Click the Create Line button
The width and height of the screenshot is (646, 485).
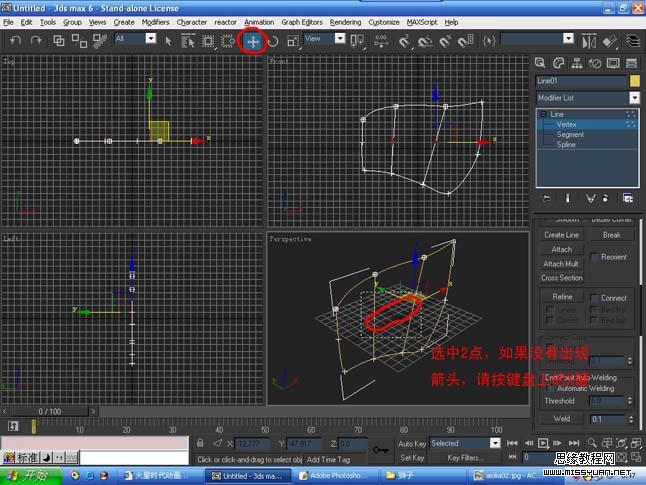(562, 235)
